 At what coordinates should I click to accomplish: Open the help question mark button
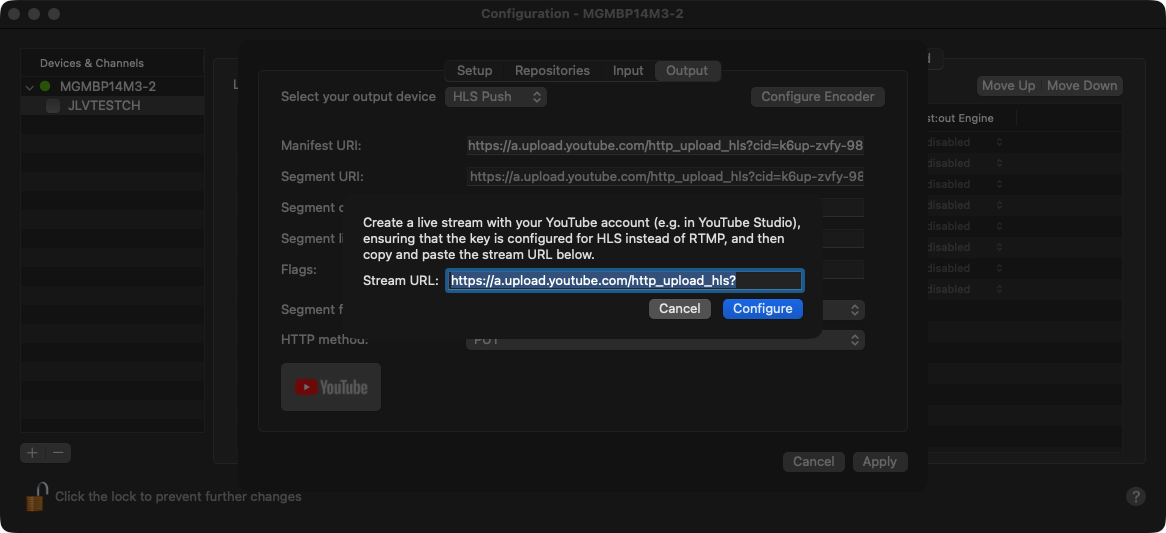click(1135, 496)
